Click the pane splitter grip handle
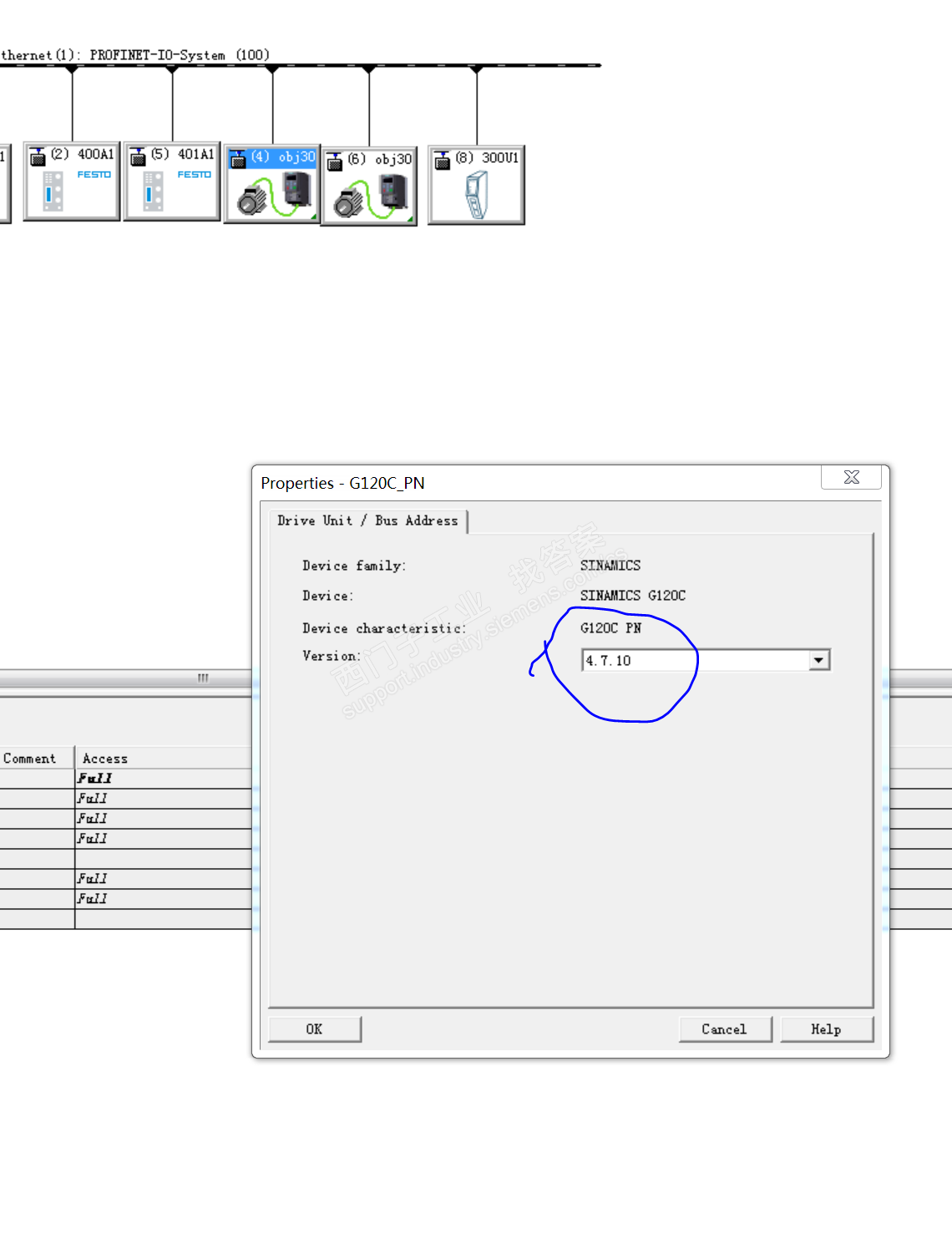Screen dimensions: 952x1239 pyautogui.click(x=203, y=678)
